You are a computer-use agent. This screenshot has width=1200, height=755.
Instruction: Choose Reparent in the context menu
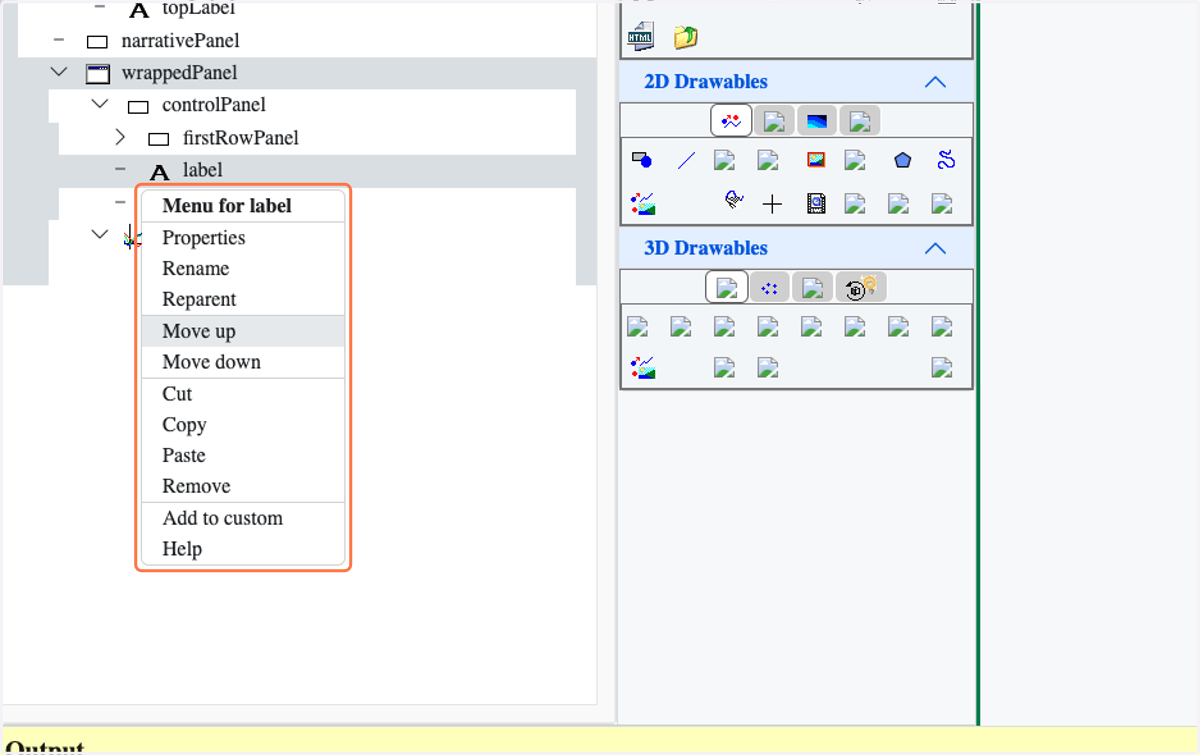(243, 300)
